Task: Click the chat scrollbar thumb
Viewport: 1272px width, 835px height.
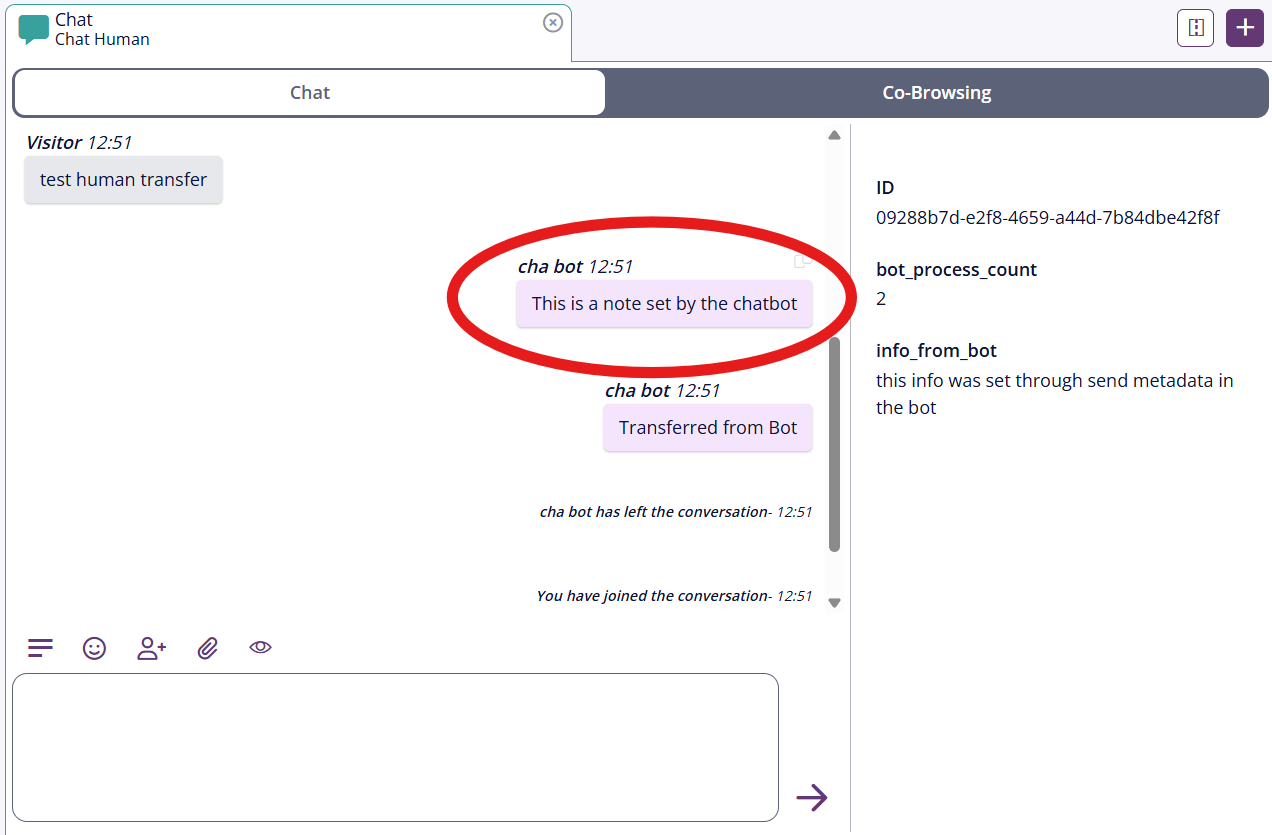Action: coord(834,444)
